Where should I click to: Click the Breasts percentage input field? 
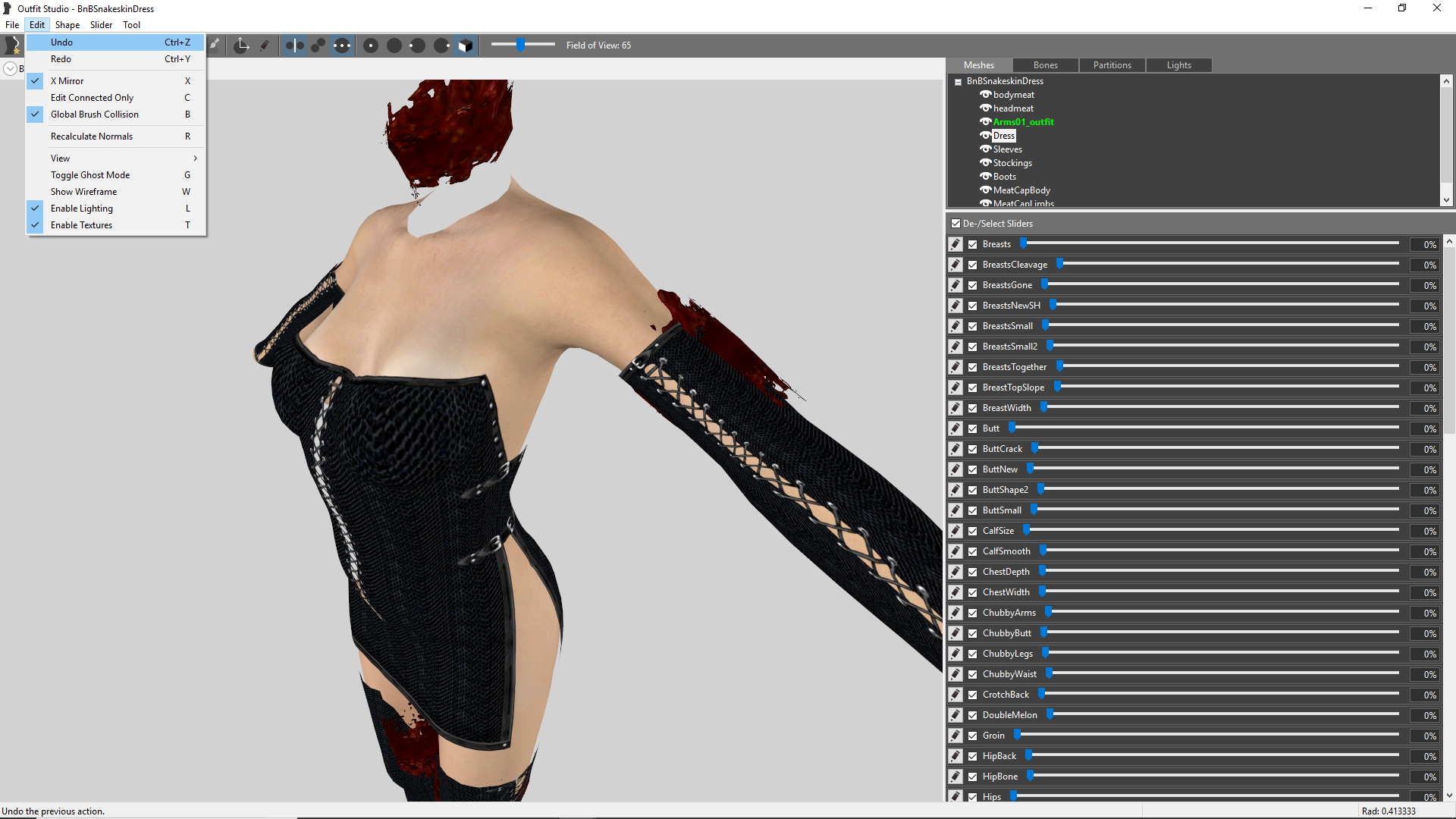[x=1424, y=244]
